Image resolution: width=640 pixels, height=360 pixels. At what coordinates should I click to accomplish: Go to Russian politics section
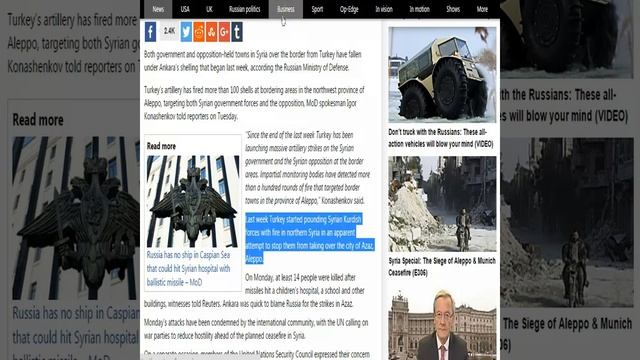tap(244, 9)
